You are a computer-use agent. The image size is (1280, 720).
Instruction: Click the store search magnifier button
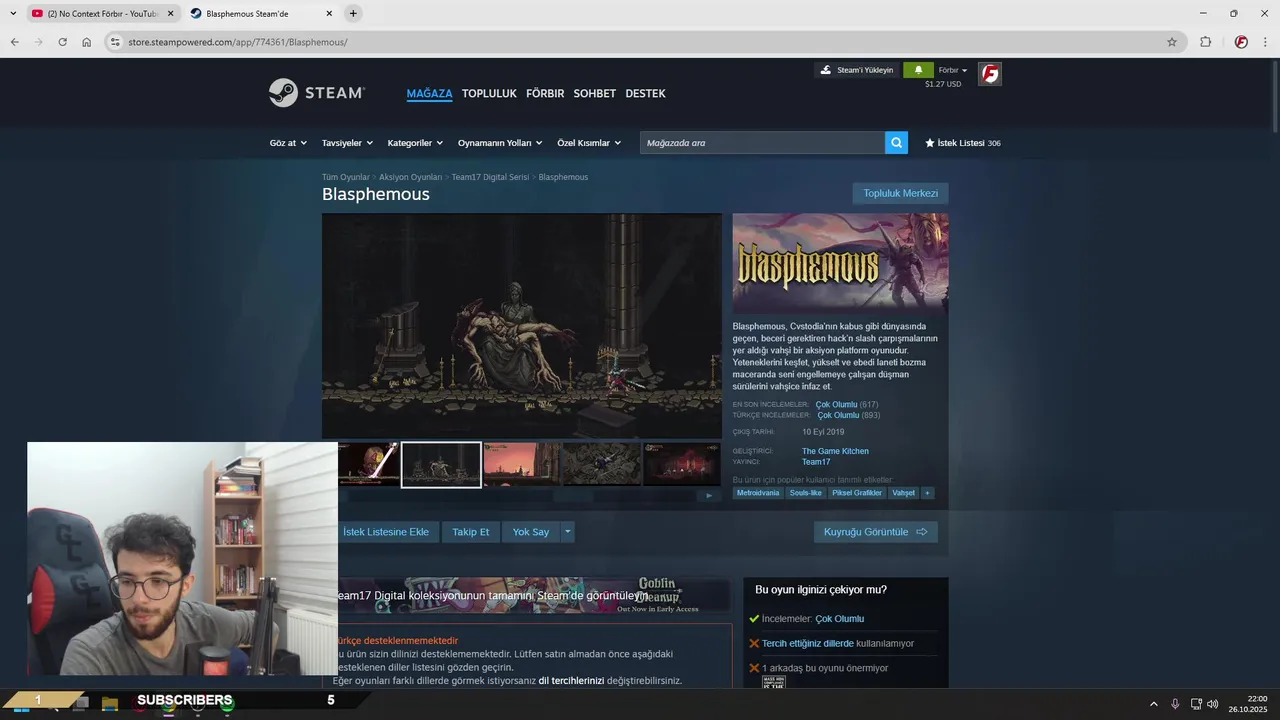(x=896, y=143)
